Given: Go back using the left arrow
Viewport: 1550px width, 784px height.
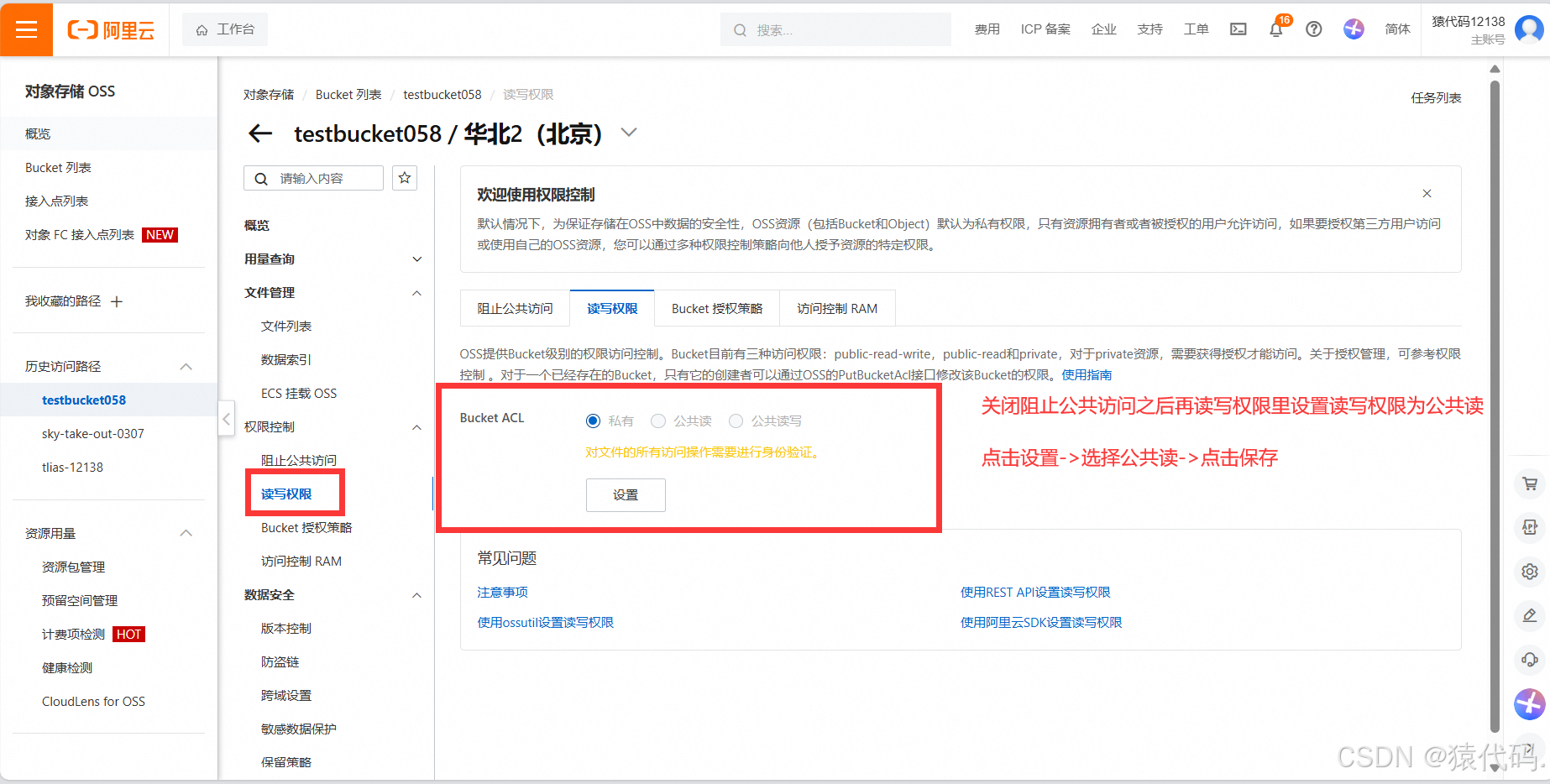Looking at the screenshot, I should point(261,133).
